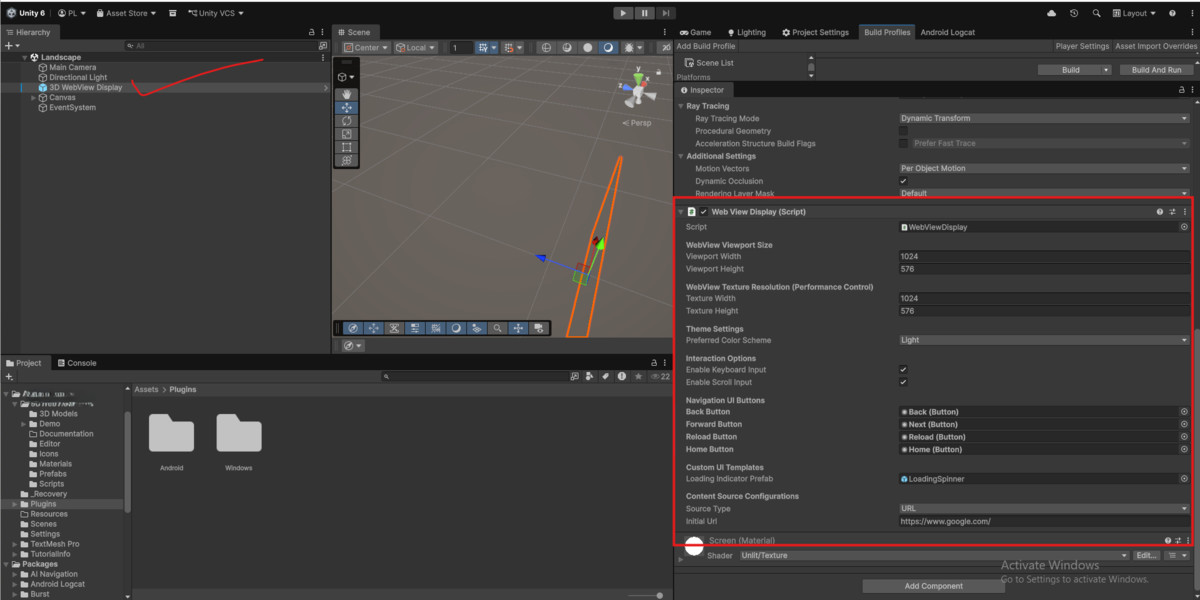
Task: Select the Move tool in Scene toolbar
Action: pos(346,107)
